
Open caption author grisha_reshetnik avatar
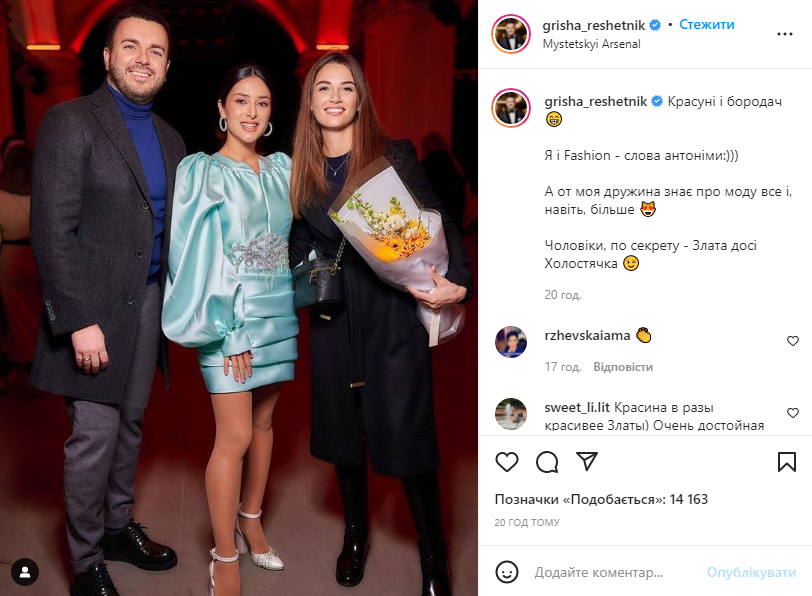point(511,108)
